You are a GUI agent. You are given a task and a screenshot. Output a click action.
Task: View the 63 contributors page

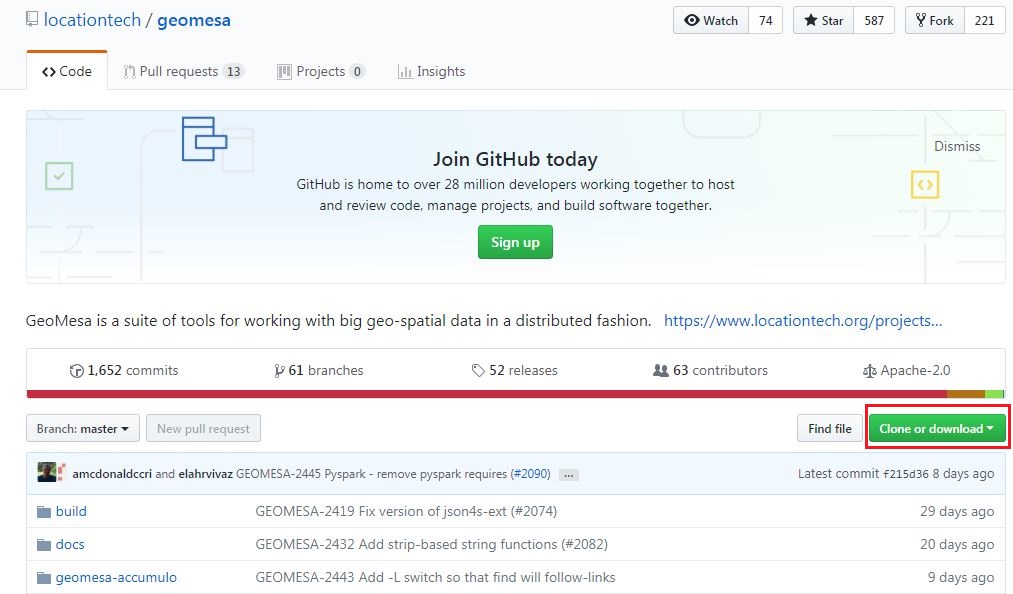tap(710, 370)
